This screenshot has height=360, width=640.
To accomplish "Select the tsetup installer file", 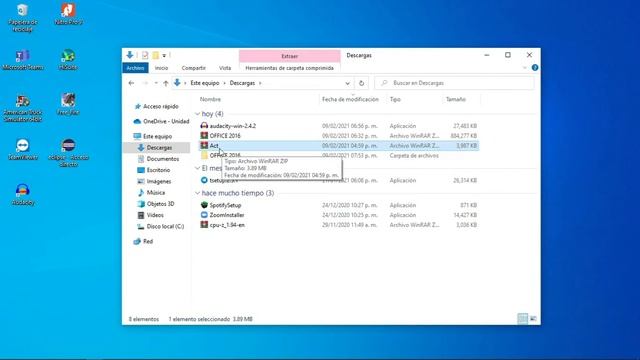I will [x=338, y=180].
